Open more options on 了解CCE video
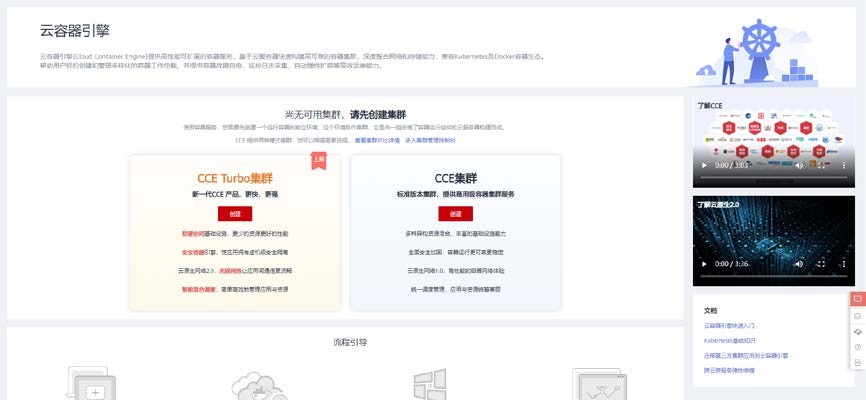 pyautogui.click(x=843, y=165)
